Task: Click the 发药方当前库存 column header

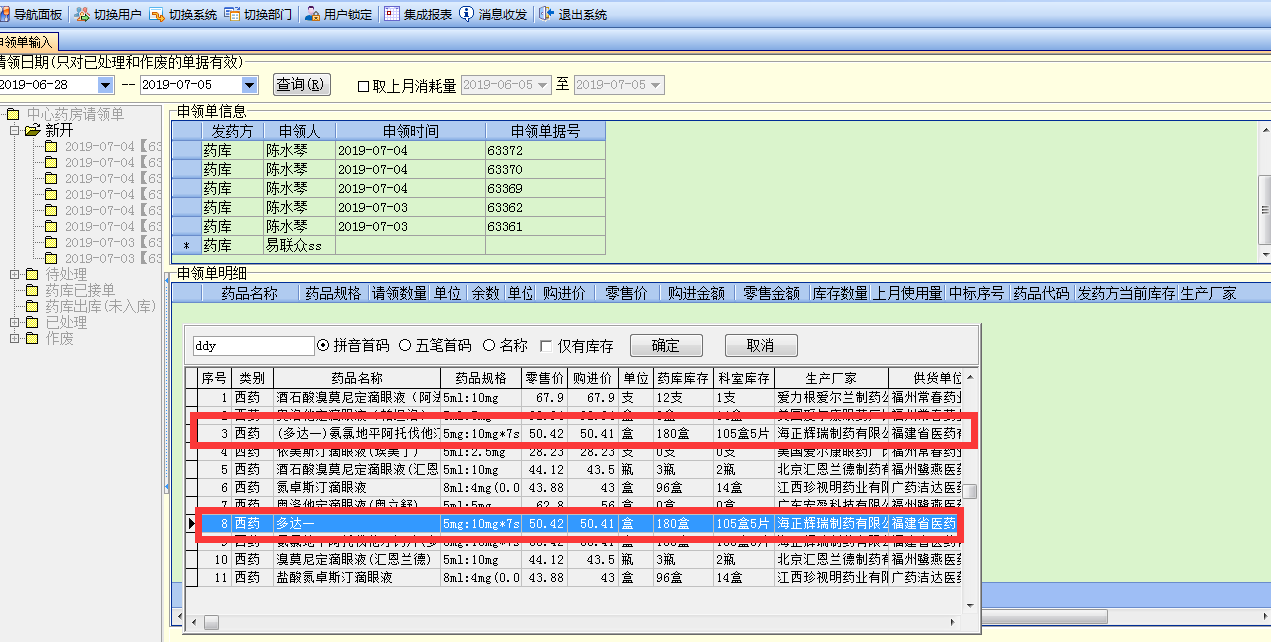Action: 1126,293
